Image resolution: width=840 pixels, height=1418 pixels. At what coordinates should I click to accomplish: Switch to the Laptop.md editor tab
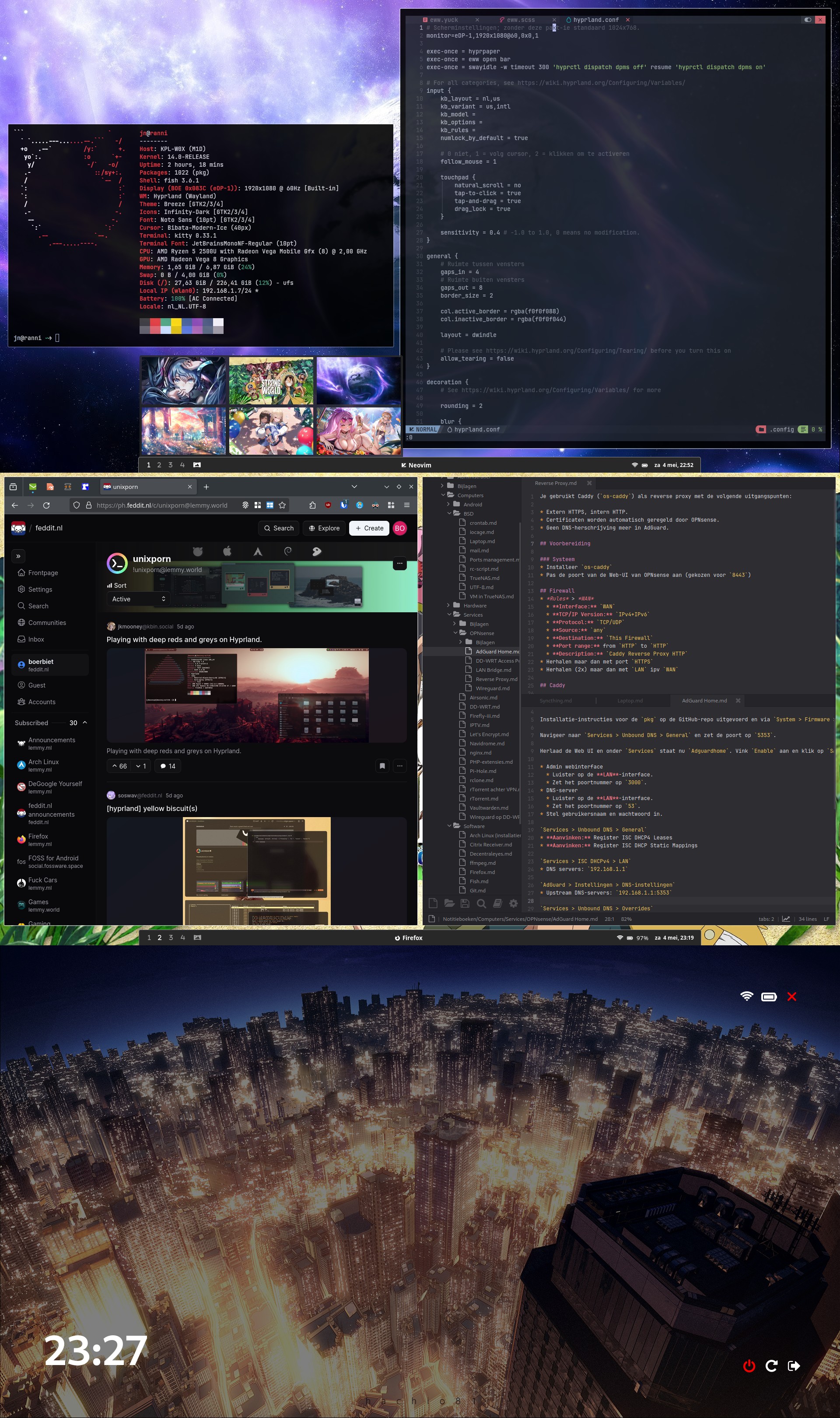coord(630,701)
